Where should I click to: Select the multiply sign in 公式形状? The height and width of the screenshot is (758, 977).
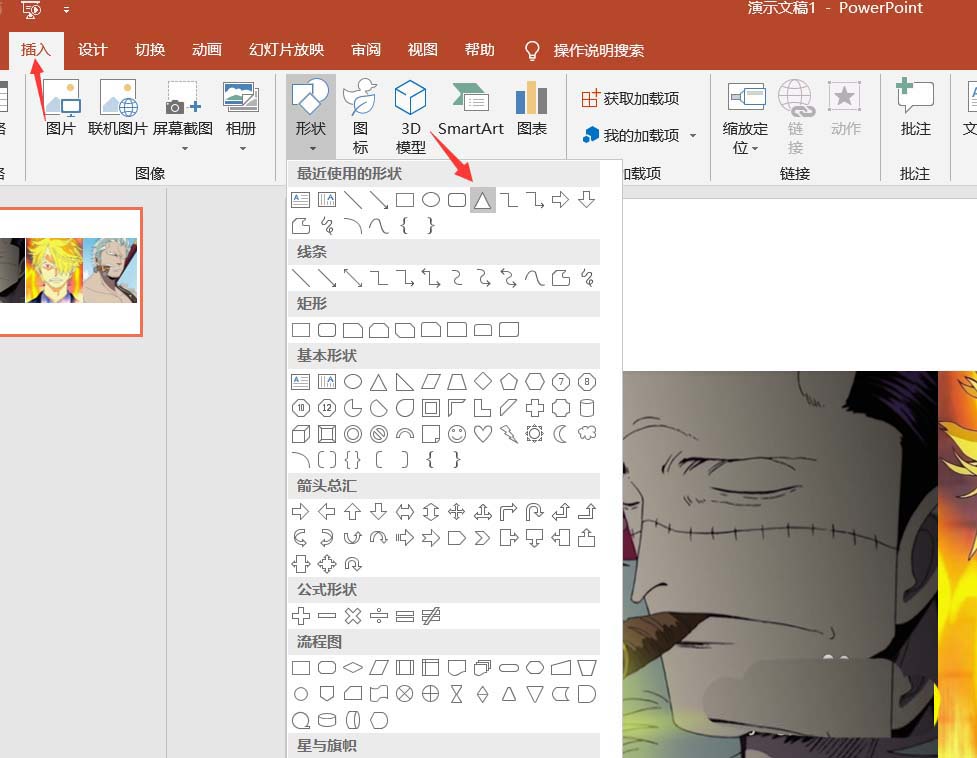(353, 616)
